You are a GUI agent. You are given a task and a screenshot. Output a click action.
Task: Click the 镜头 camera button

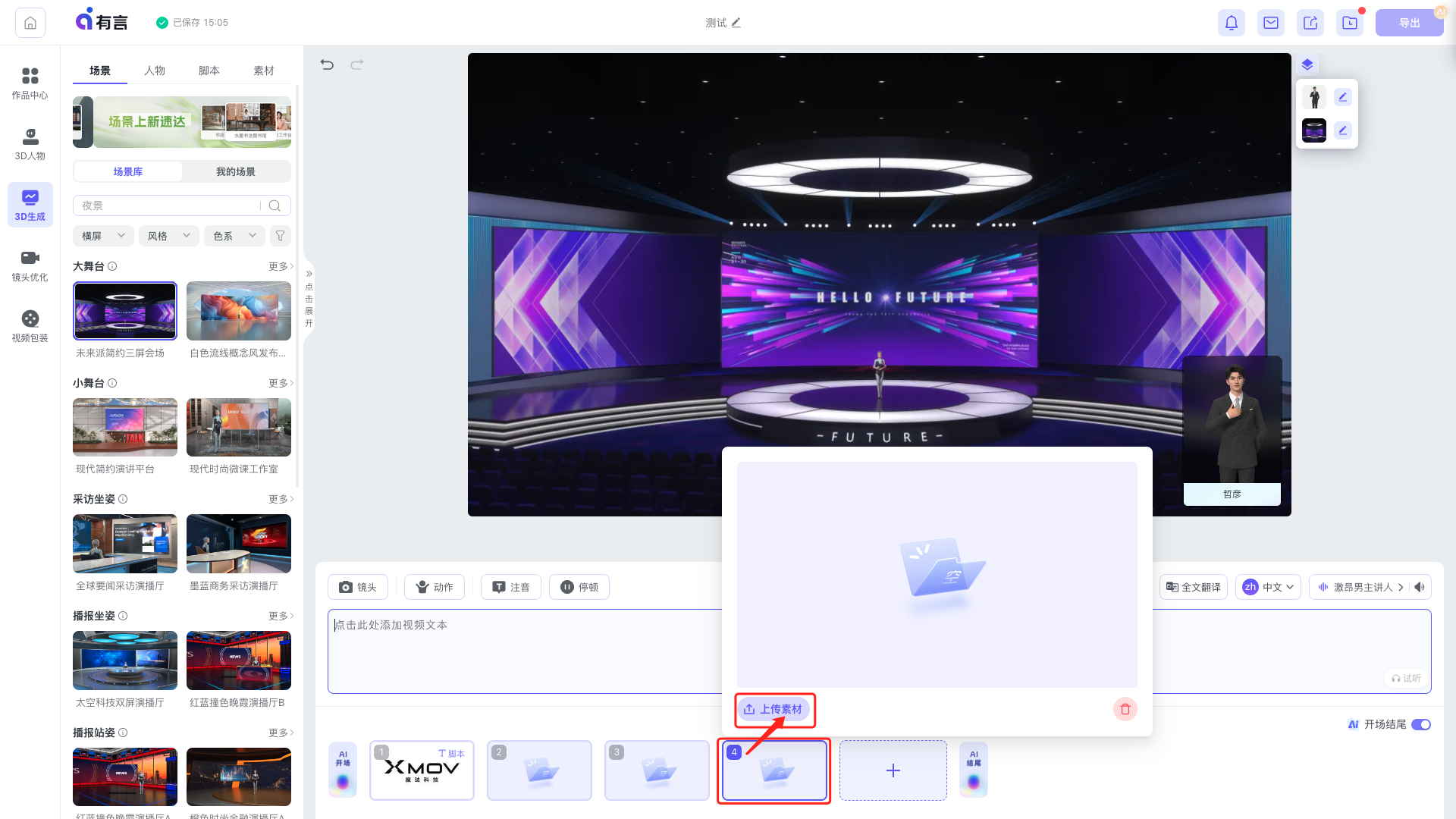coord(358,587)
